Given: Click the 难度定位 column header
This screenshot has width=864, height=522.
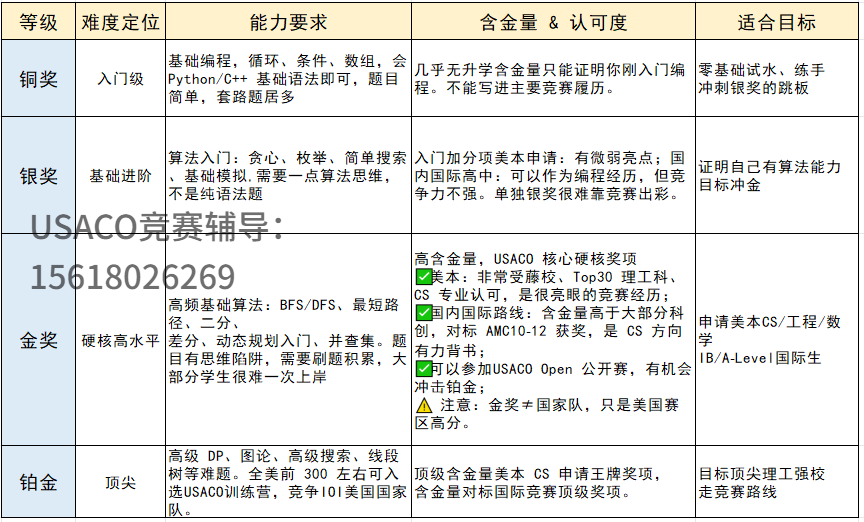Looking at the screenshot, I should coord(120,22).
